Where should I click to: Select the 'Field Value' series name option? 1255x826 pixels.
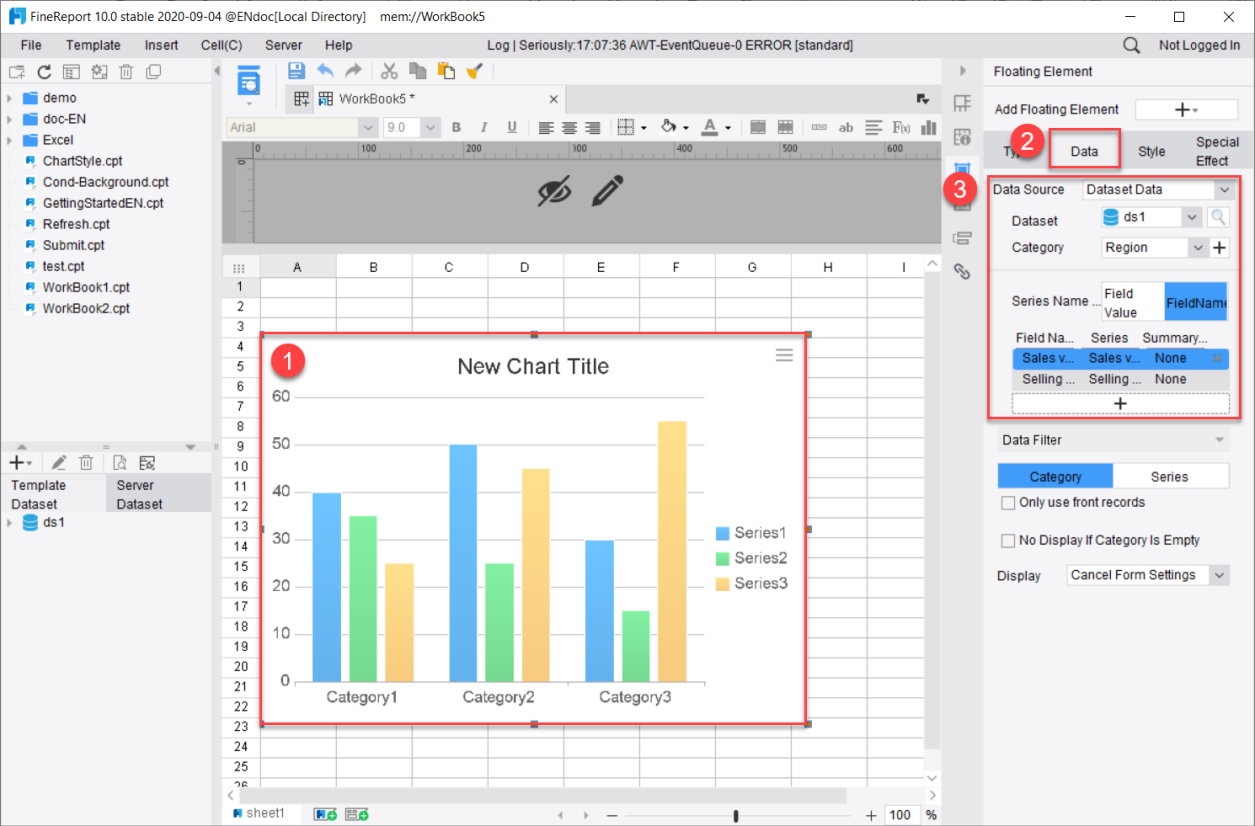pos(1133,303)
